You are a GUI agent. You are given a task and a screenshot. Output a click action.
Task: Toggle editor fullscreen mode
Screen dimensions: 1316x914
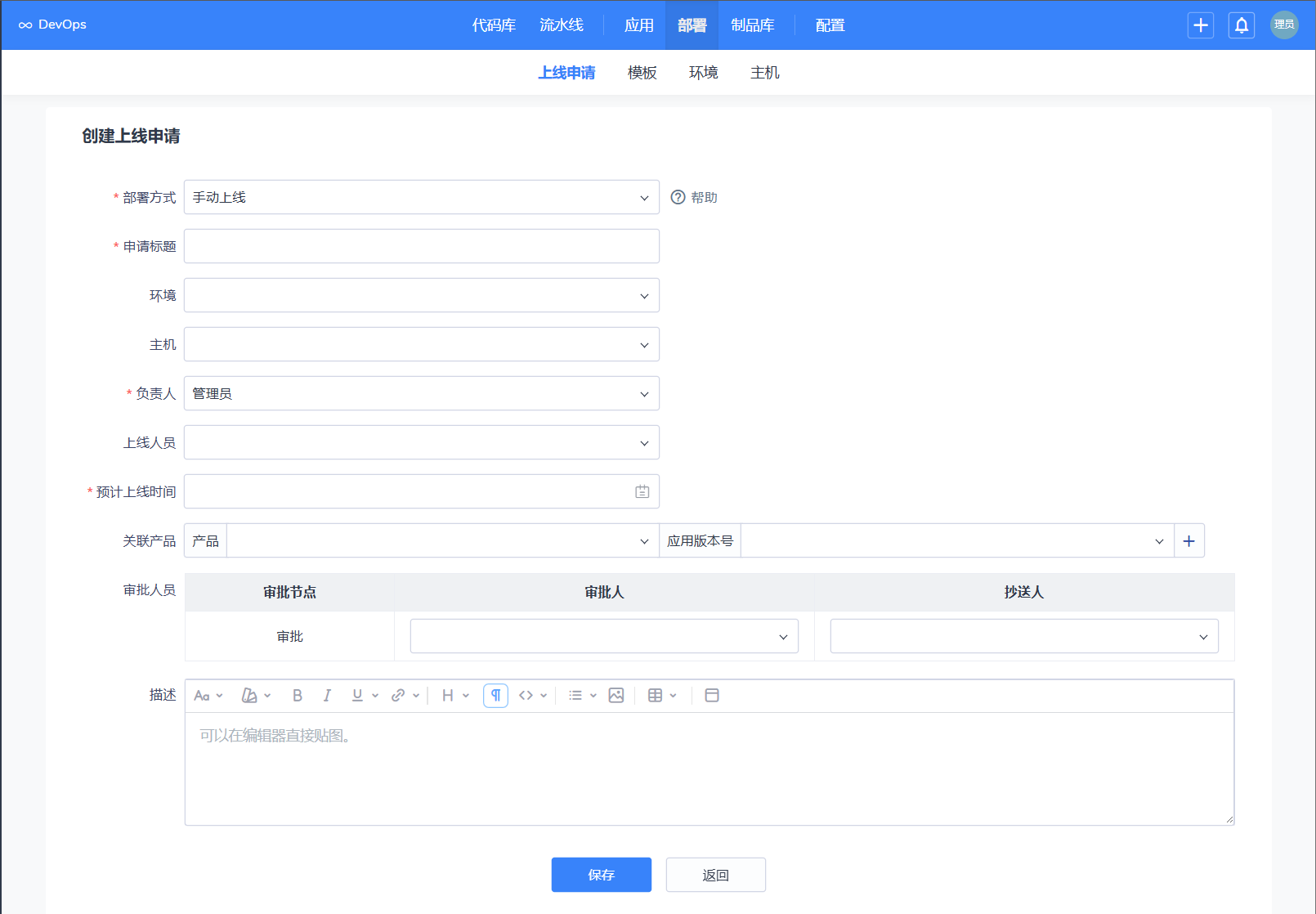pyautogui.click(x=712, y=695)
